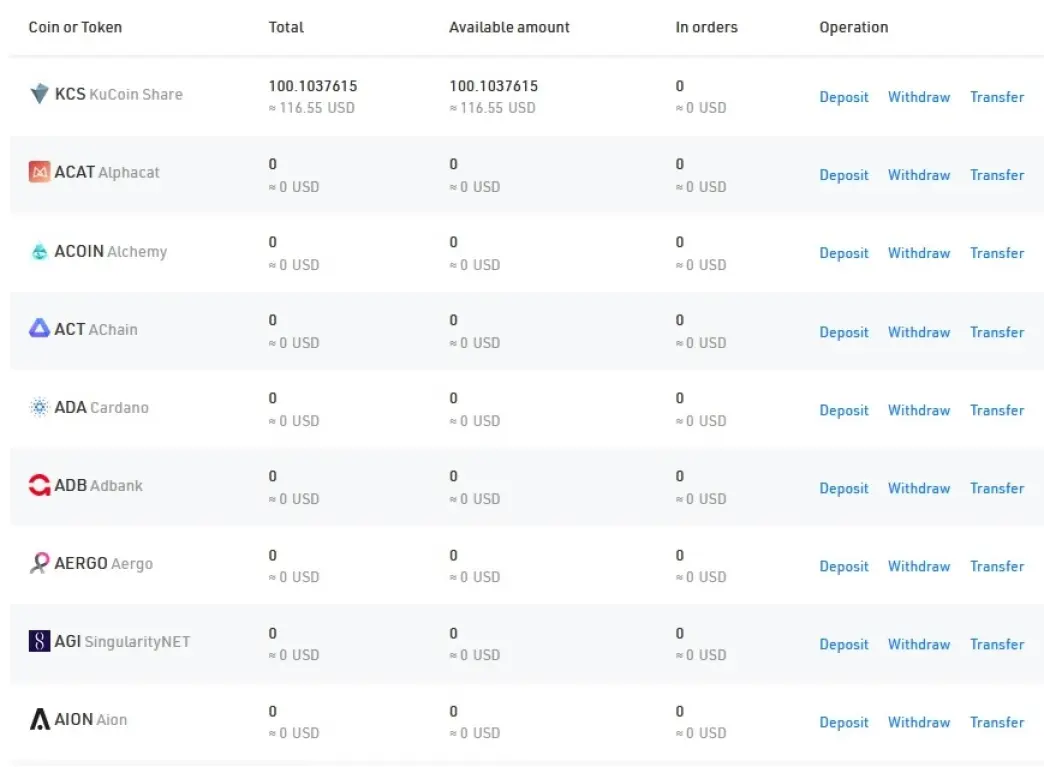
Task: Open Withdraw for AGI SingularityNET
Action: coord(919,644)
